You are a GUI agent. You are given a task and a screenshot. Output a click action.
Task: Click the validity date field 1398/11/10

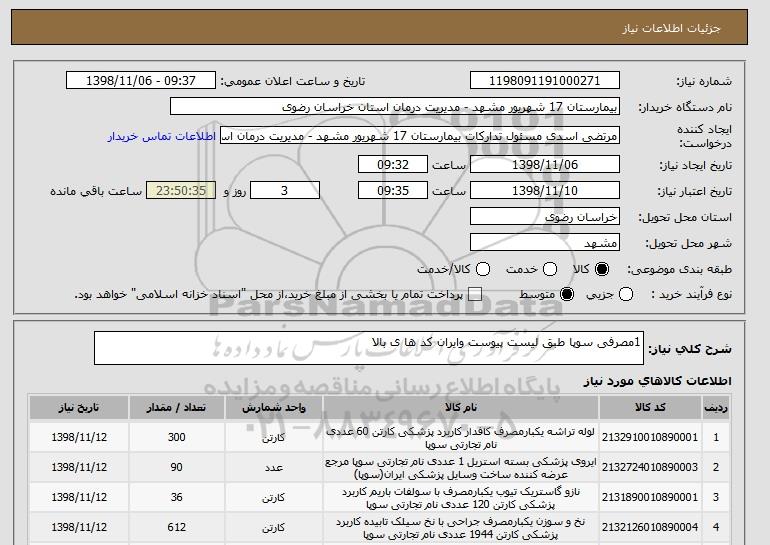click(545, 191)
